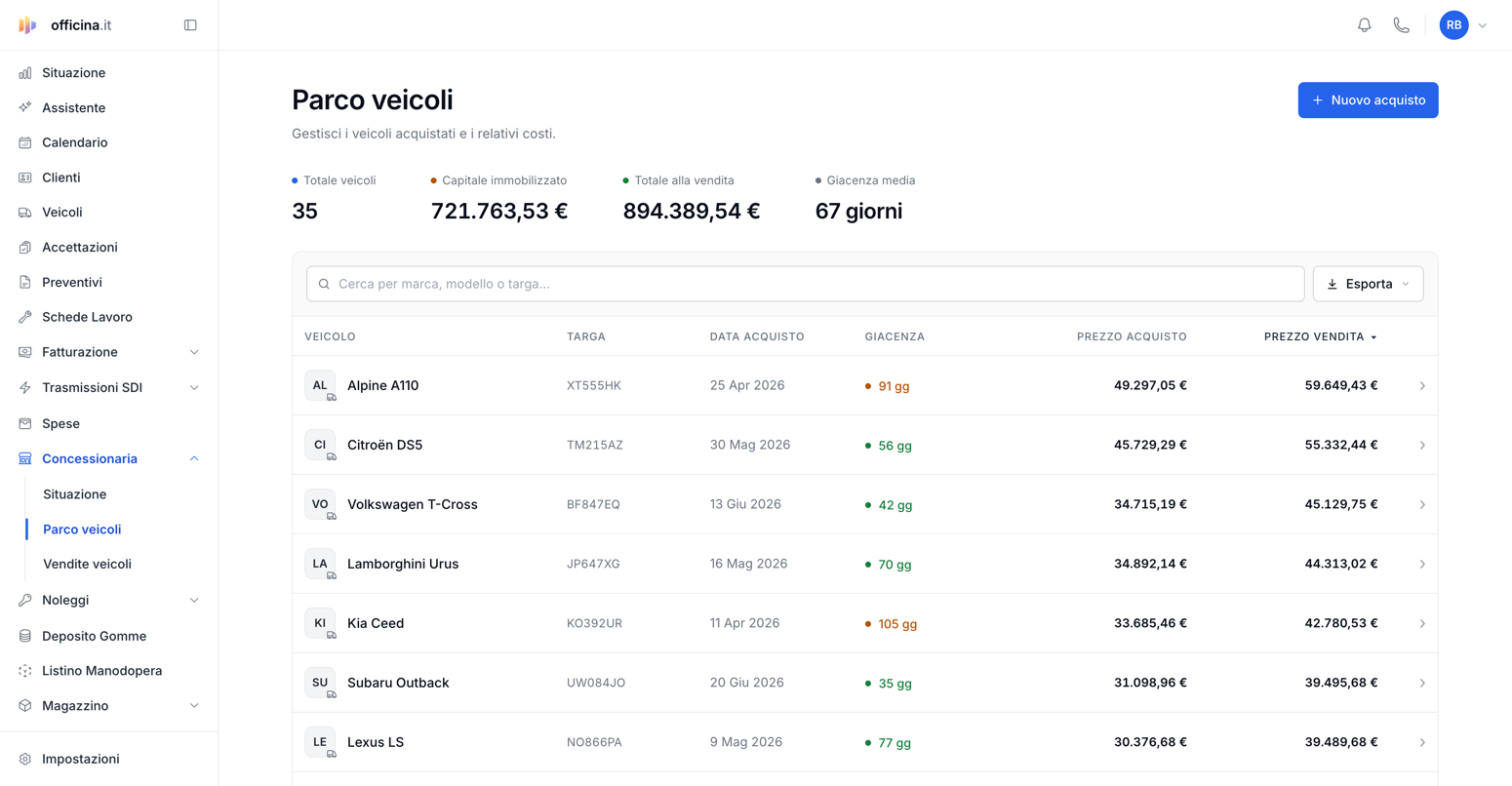1512x786 pixels.
Task: Click the Nuovo acquisto button
Action: click(1368, 100)
